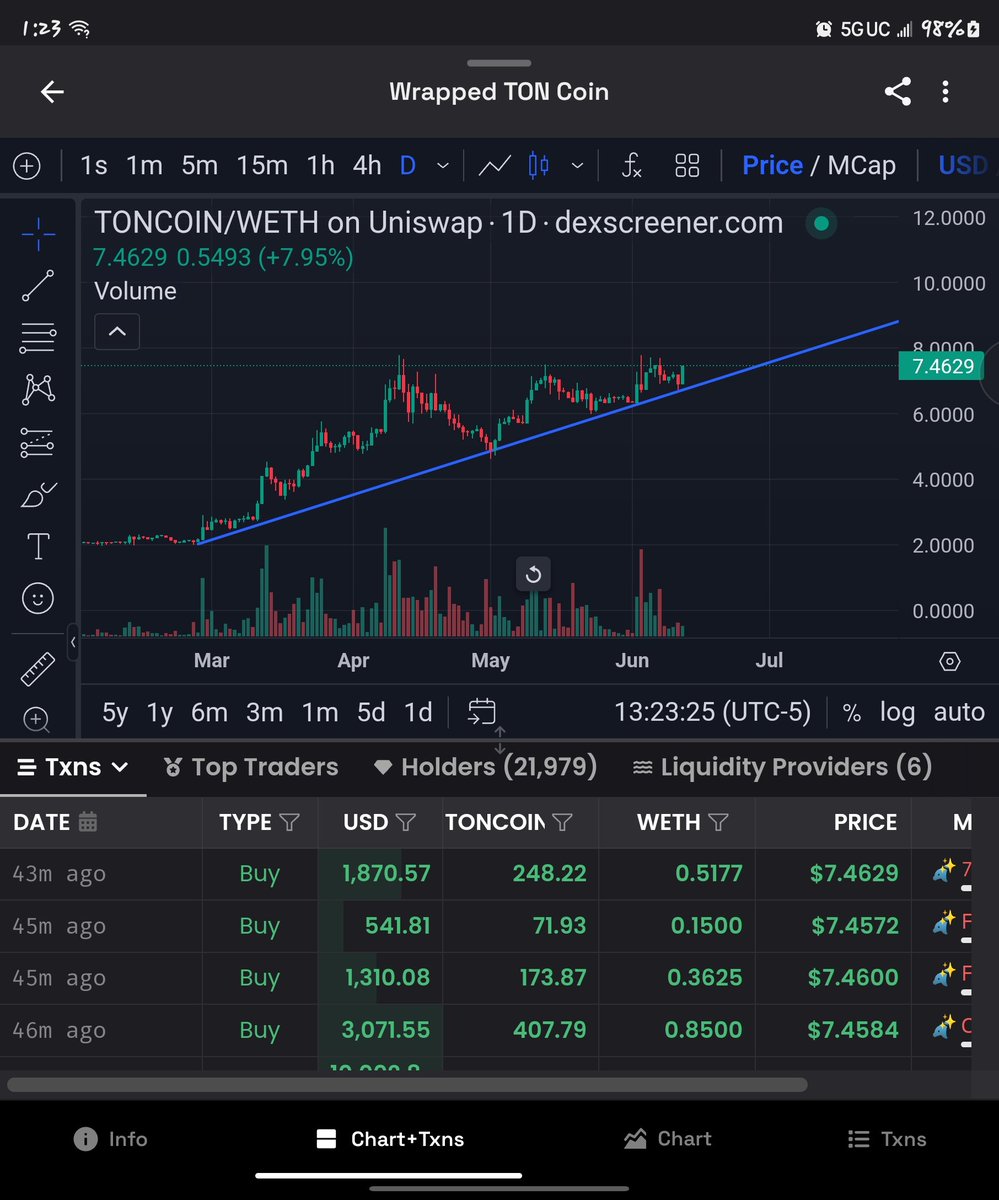The height and width of the screenshot is (1200, 999).
Task: Open multi-chart layout grid icon
Action: pyautogui.click(x=687, y=166)
